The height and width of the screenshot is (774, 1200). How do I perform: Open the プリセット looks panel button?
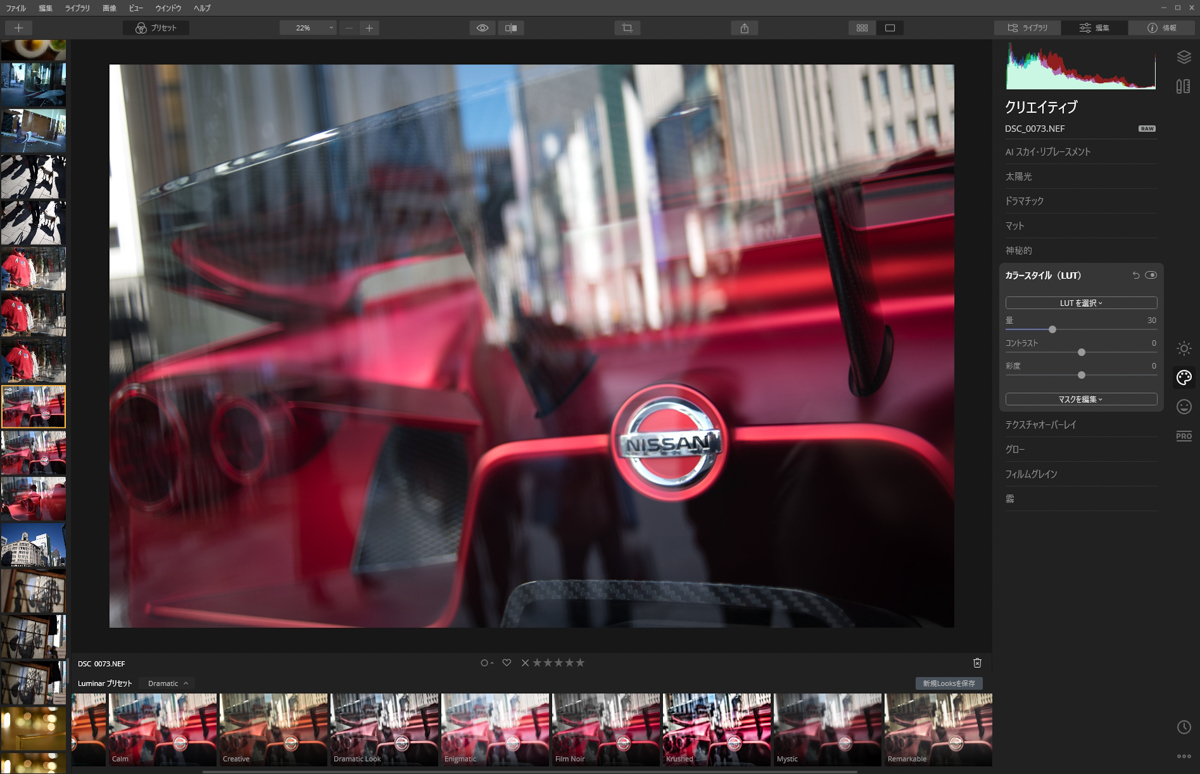pos(156,28)
